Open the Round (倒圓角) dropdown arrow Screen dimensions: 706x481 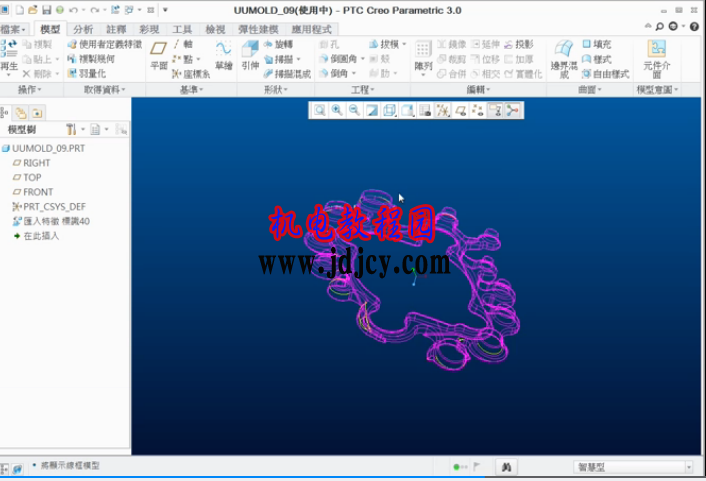(x=363, y=59)
